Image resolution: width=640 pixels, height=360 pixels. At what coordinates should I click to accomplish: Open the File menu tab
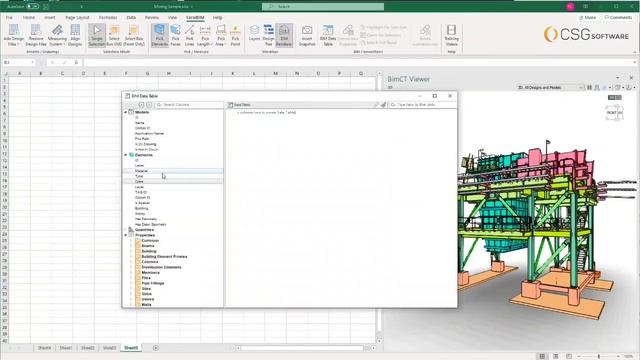click(x=9, y=18)
